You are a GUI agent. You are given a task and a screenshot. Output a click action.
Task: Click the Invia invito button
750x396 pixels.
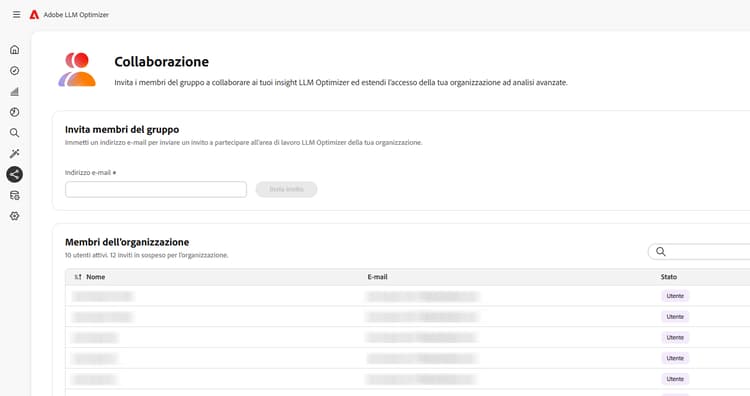point(287,189)
